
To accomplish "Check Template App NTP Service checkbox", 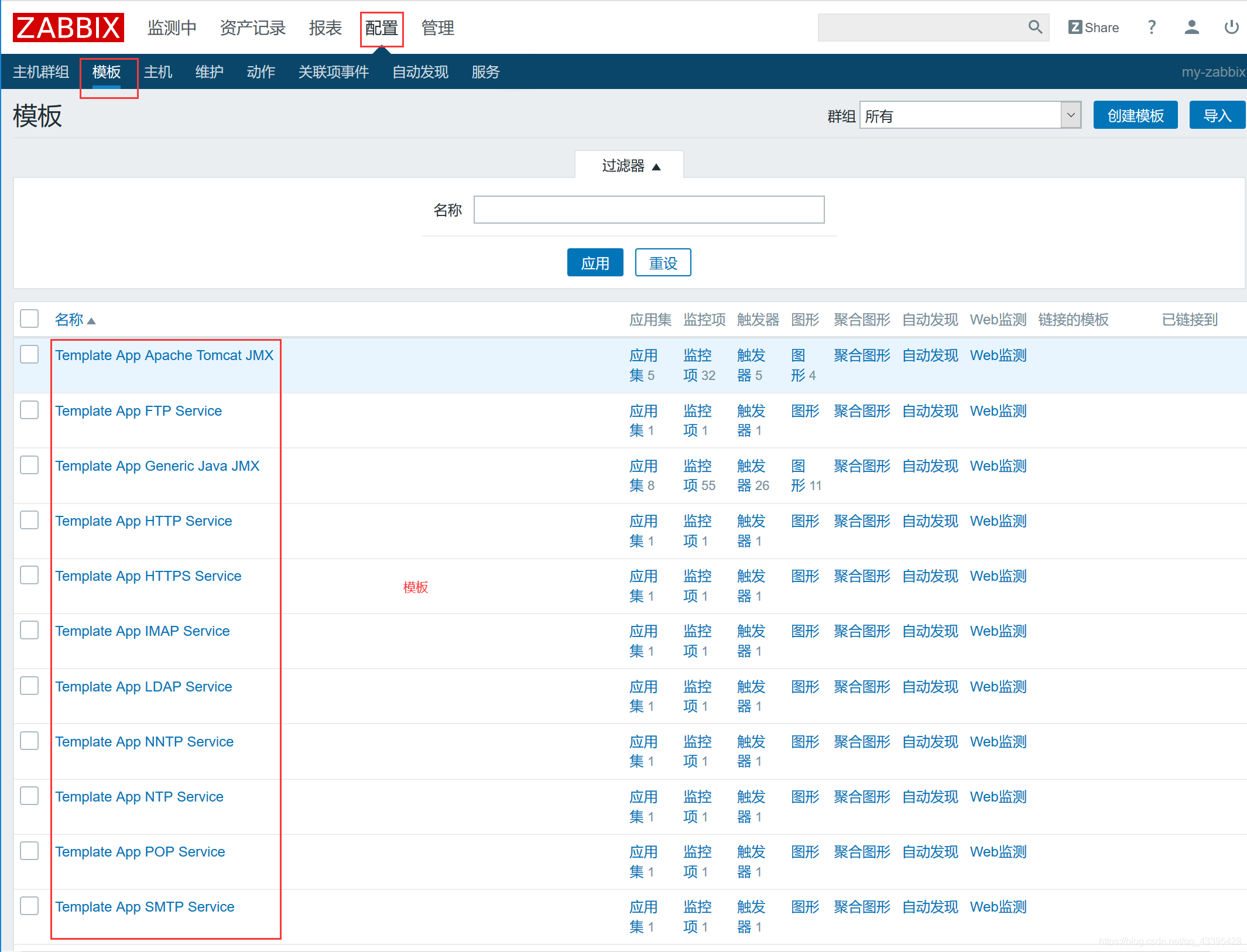I will pyautogui.click(x=29, y=796).
